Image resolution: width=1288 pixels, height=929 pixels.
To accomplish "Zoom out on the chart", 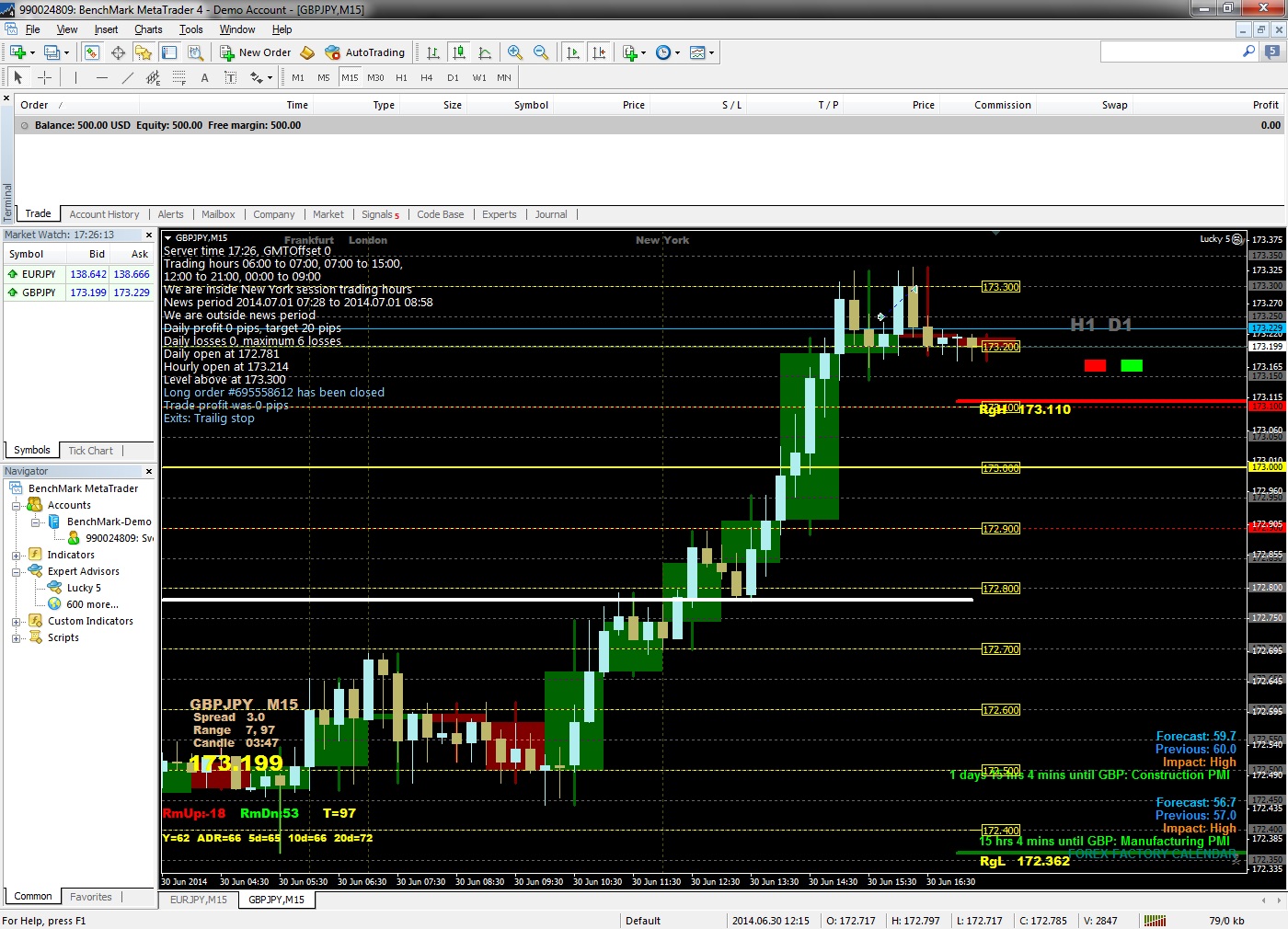I will tap(541, 52).
